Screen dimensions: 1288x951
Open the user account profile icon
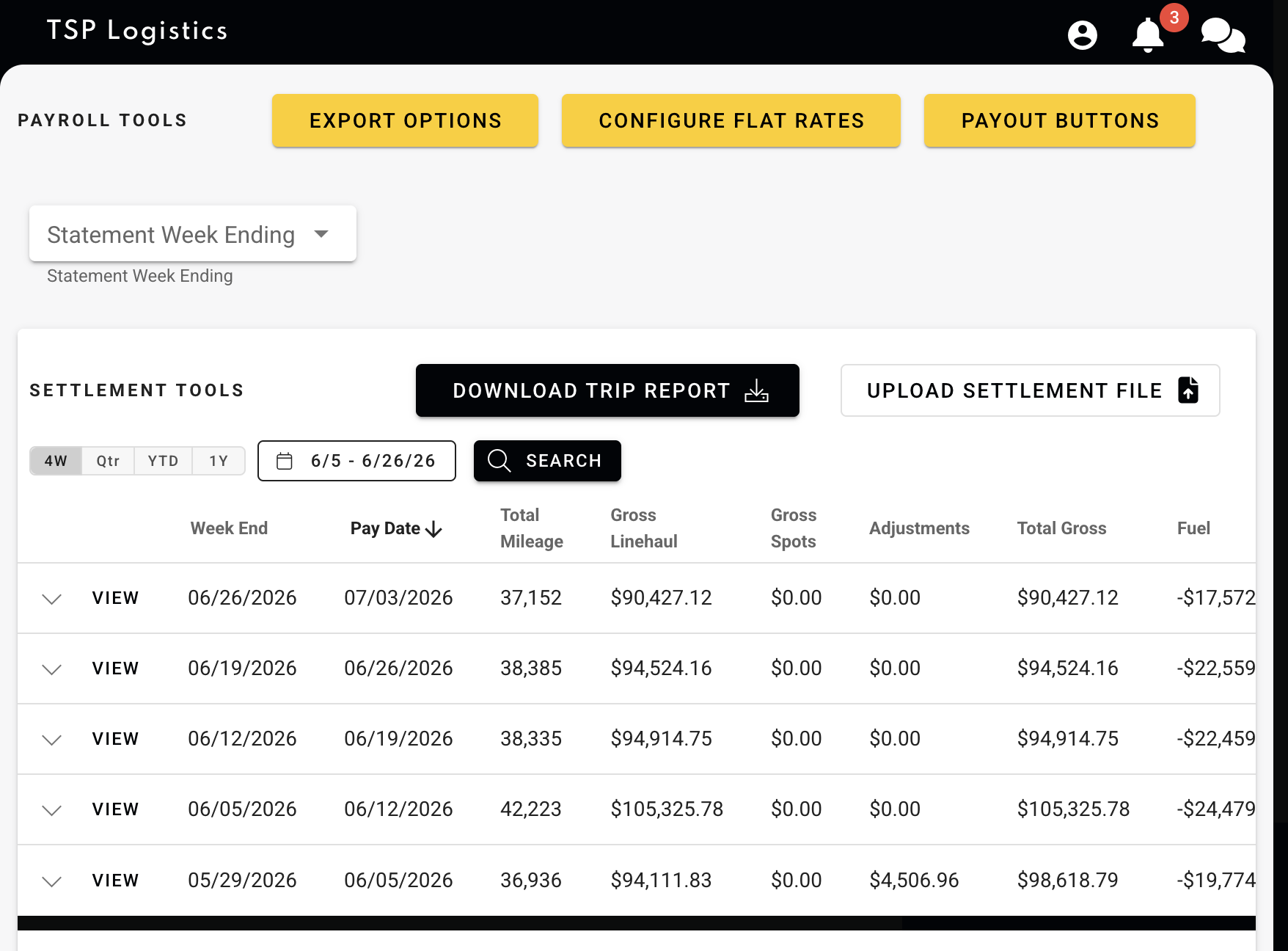click(1082, 34)
